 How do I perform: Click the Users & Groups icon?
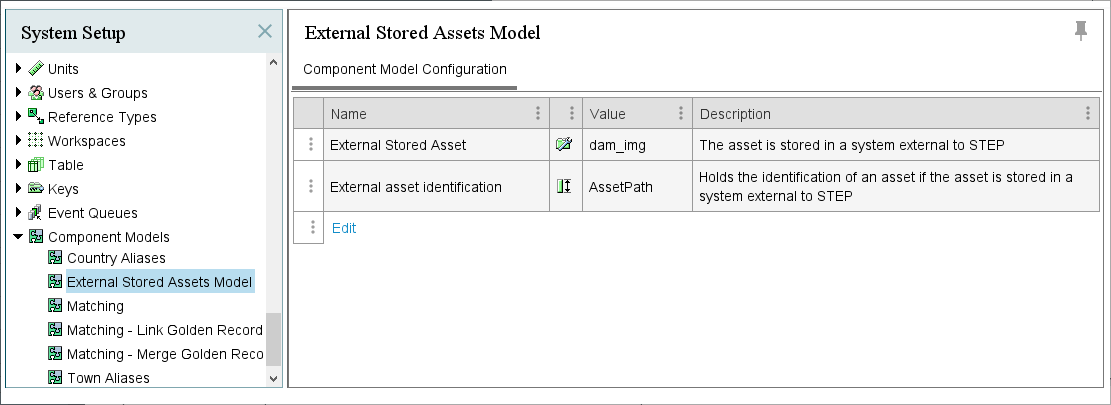tap(35, 93)
